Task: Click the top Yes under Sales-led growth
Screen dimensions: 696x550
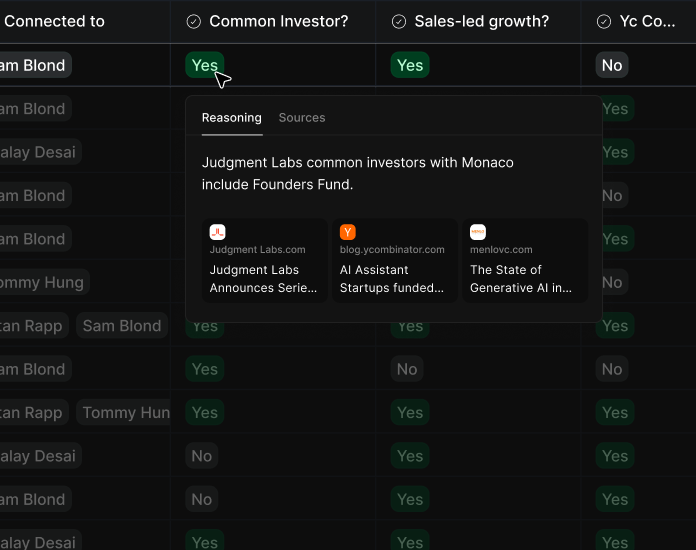Action: [x=410, y=65]
